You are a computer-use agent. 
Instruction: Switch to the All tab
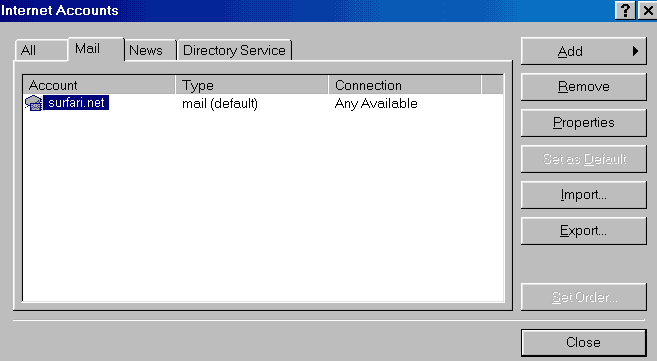click(x=41, y=50)
